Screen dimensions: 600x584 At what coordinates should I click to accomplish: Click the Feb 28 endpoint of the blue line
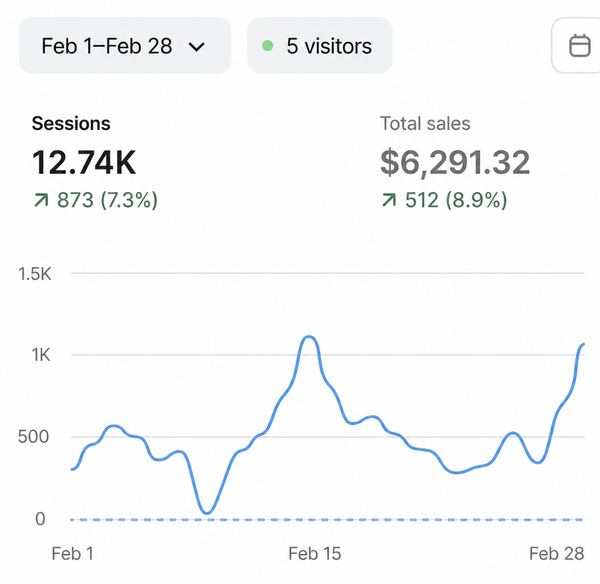pyautogui.click(x=583, y=345)
